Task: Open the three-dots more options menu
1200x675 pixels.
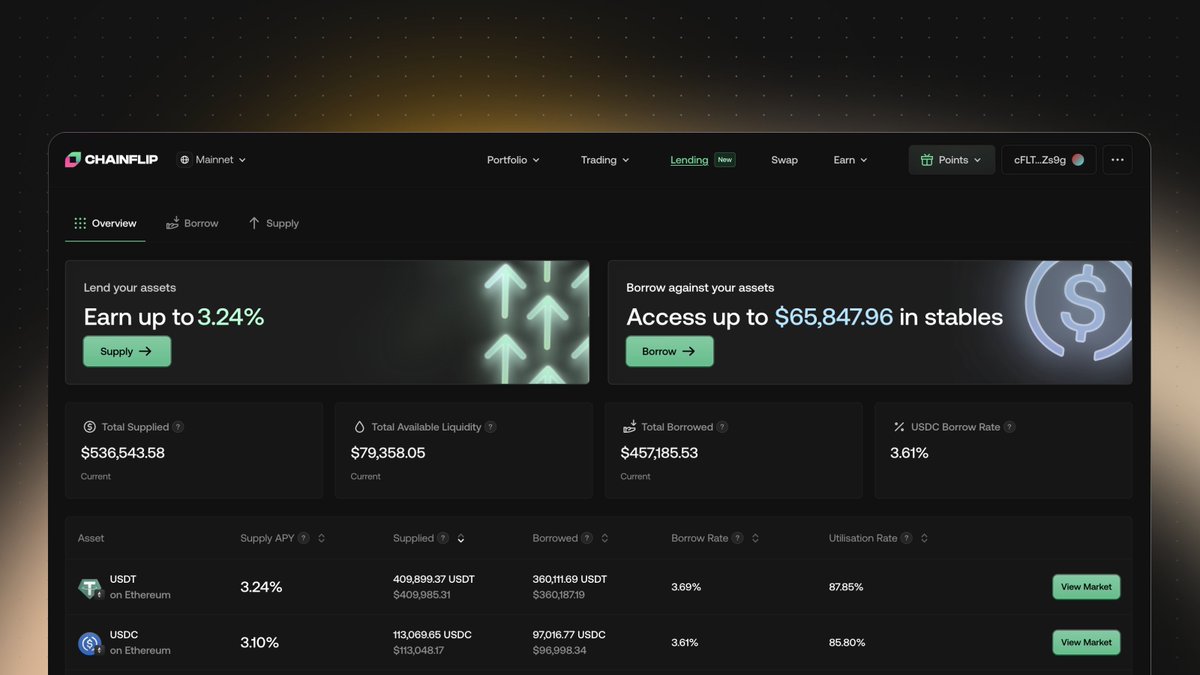Action: pyautogui.click(x=1117, y=160)
